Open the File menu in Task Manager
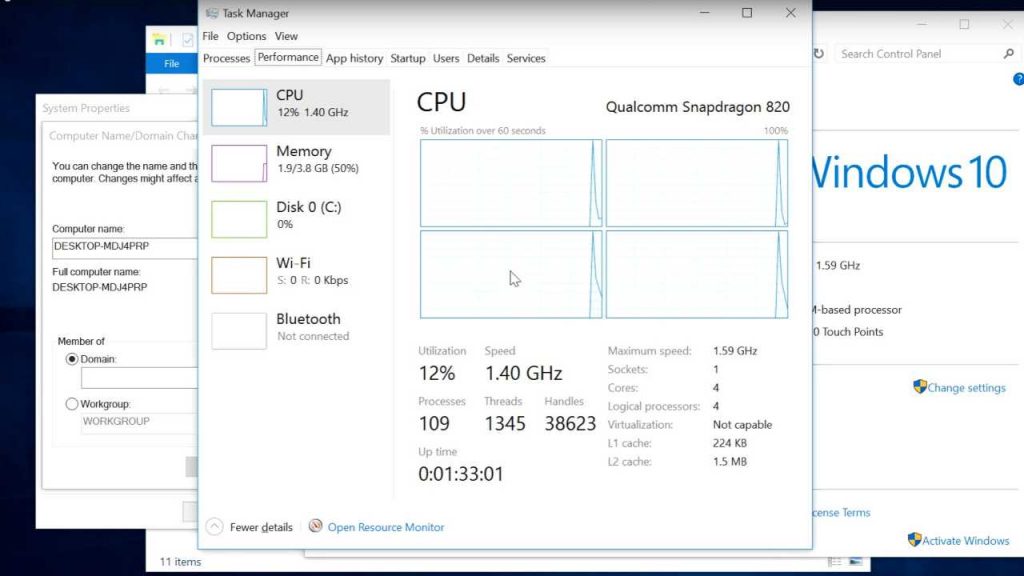This screenshot has width=1024, height=576. 210,36
